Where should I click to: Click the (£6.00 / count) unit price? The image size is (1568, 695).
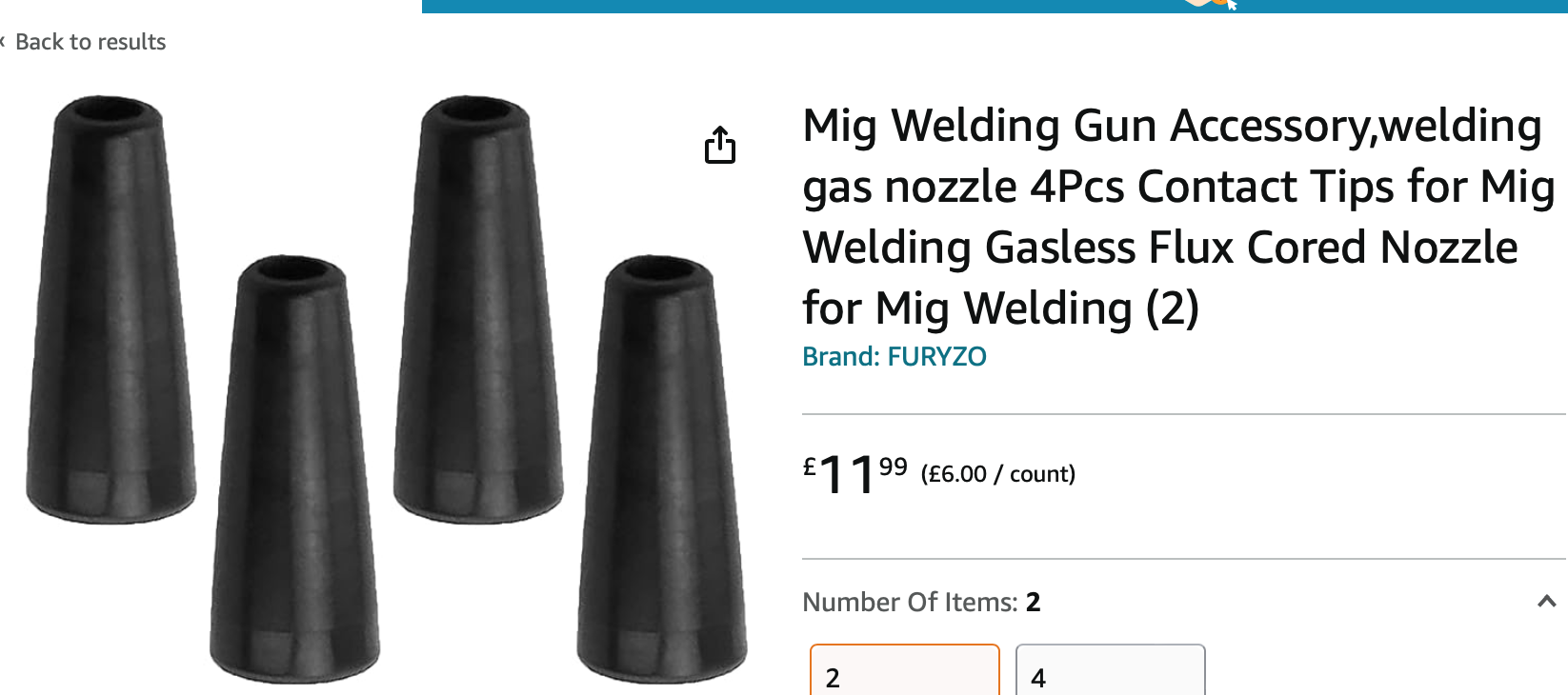tap(997, 474)
